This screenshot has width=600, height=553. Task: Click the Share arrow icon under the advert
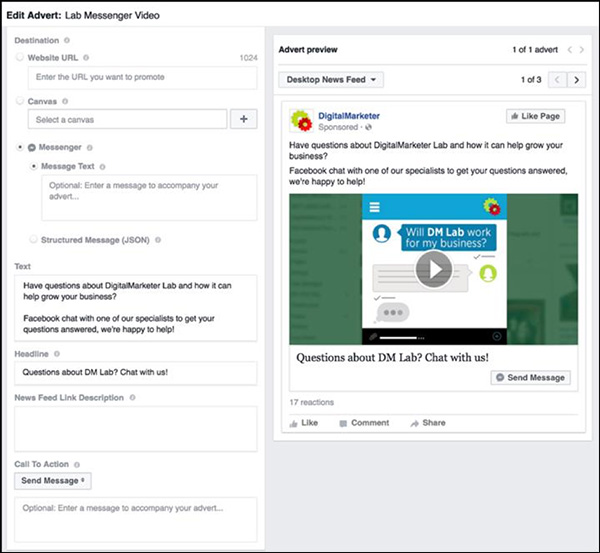[414, 423]
